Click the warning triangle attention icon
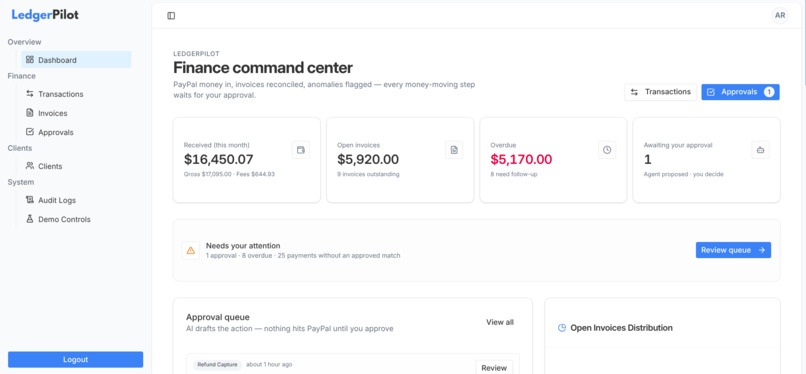806x374 pixels. pyautogui.click(x=191, y=251)
